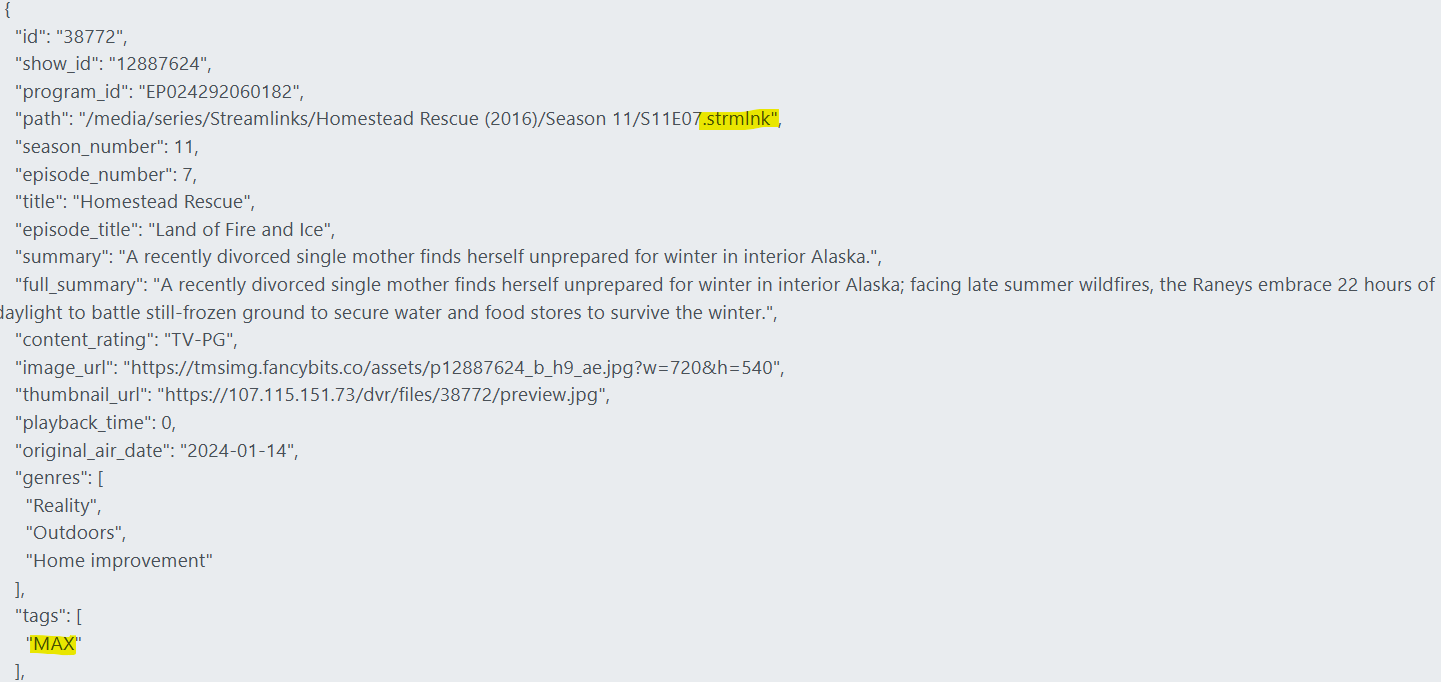Screen dimensions: 1441x682
Task: Click the highlighted .strmlnk file extension
Action: tap(738, 119)
